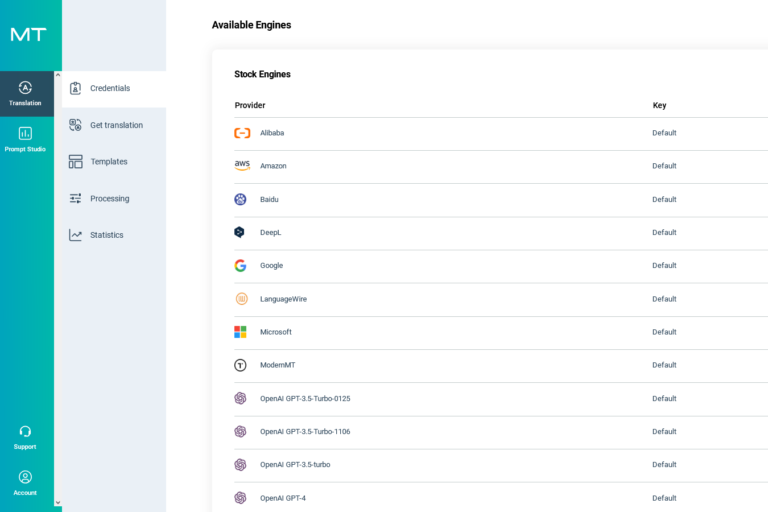
Task: Select the ModernMT provider name
Action: (277, 365)
